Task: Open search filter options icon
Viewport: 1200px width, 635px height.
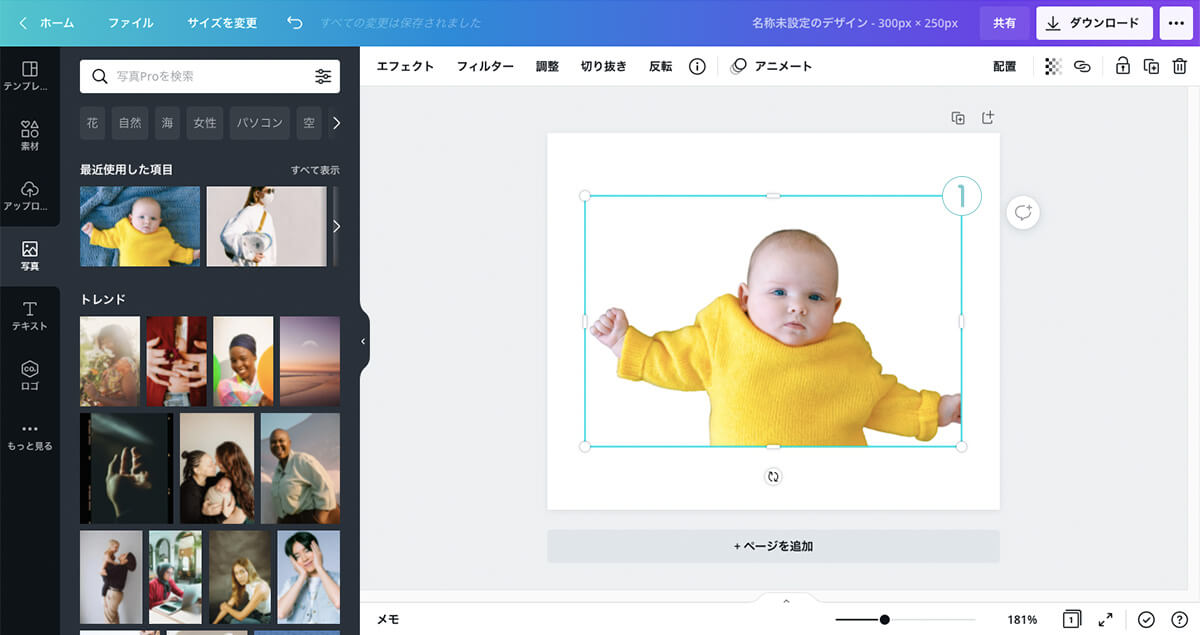Action: click(x=323, y=76)
